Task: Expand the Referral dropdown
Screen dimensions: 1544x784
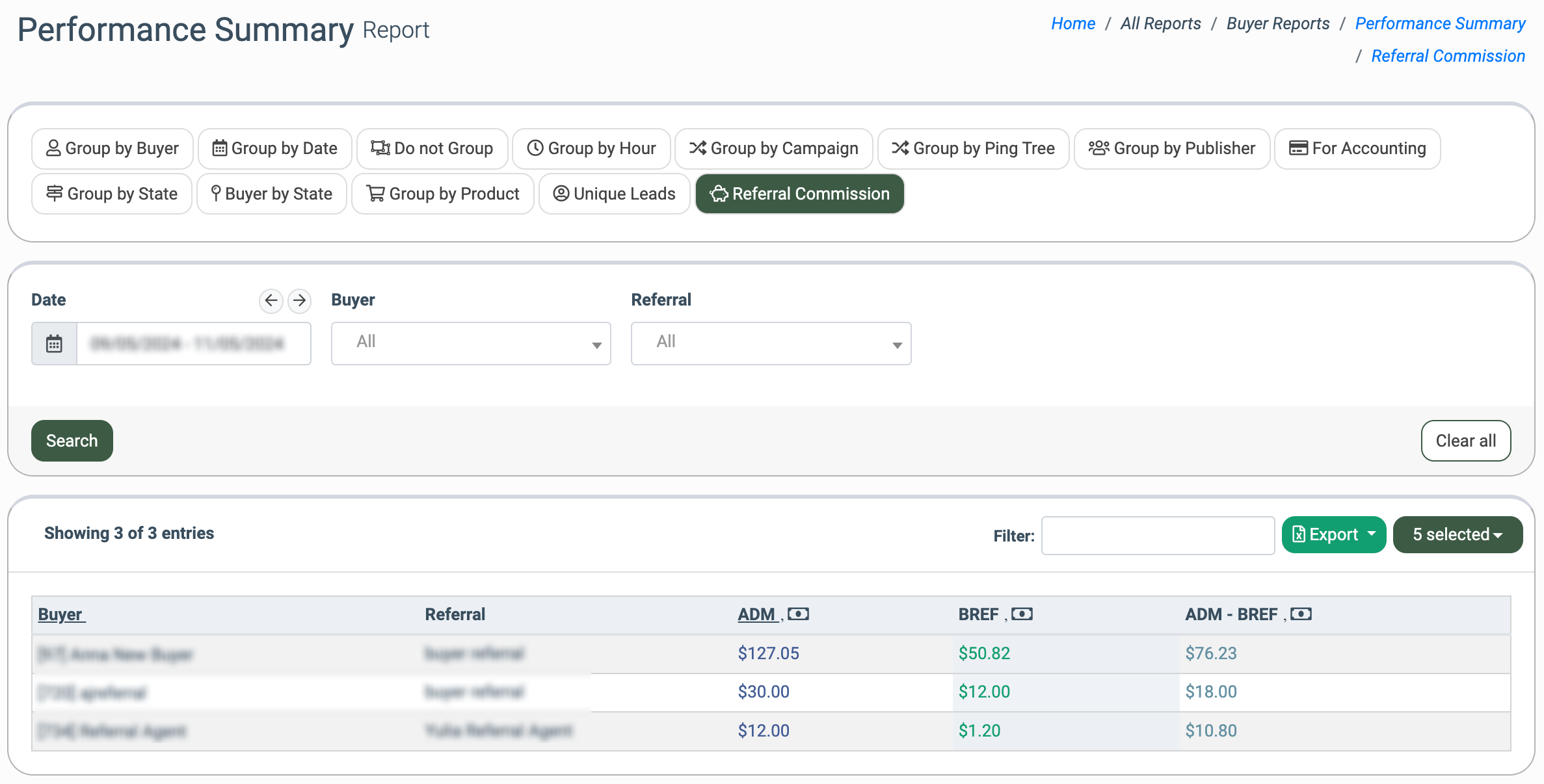Action: click(771, 343)
